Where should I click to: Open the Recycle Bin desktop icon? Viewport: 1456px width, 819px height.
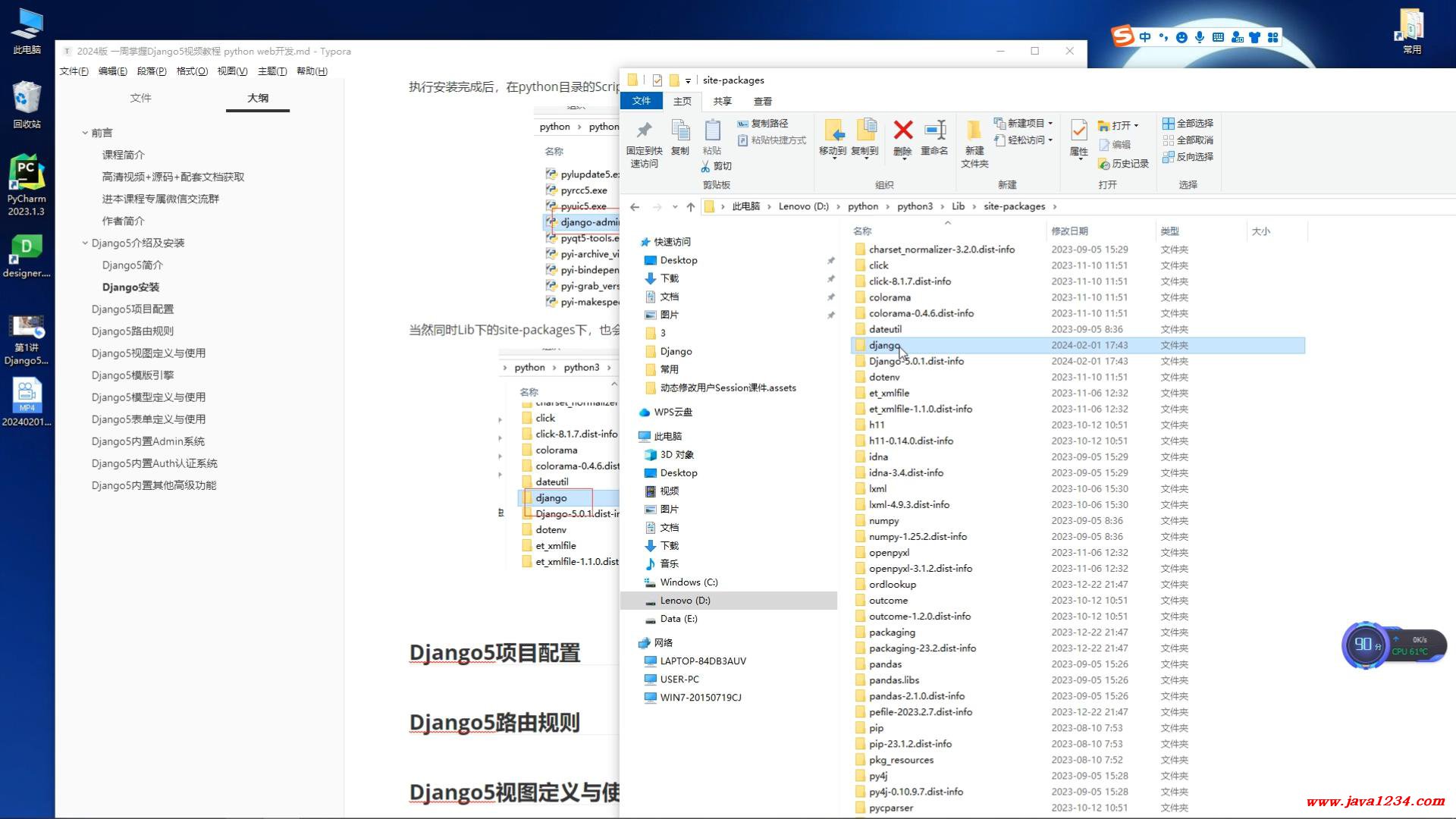point(27,105)
